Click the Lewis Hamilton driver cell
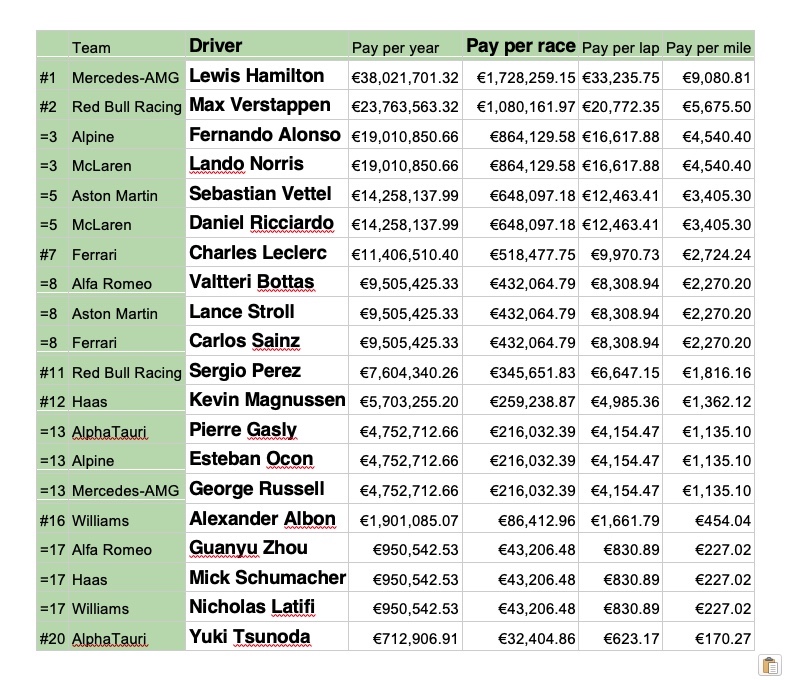 (x=267, y=75)
